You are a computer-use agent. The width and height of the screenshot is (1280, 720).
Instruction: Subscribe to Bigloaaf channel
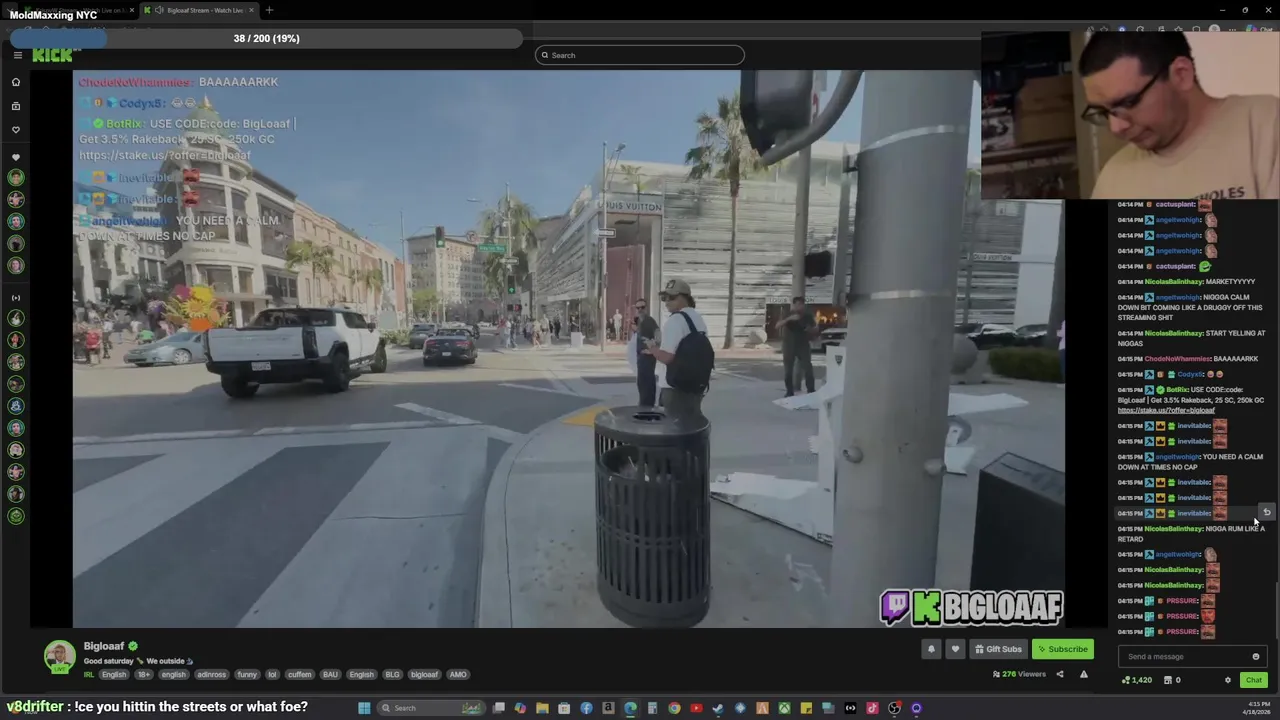[1062, 649]
